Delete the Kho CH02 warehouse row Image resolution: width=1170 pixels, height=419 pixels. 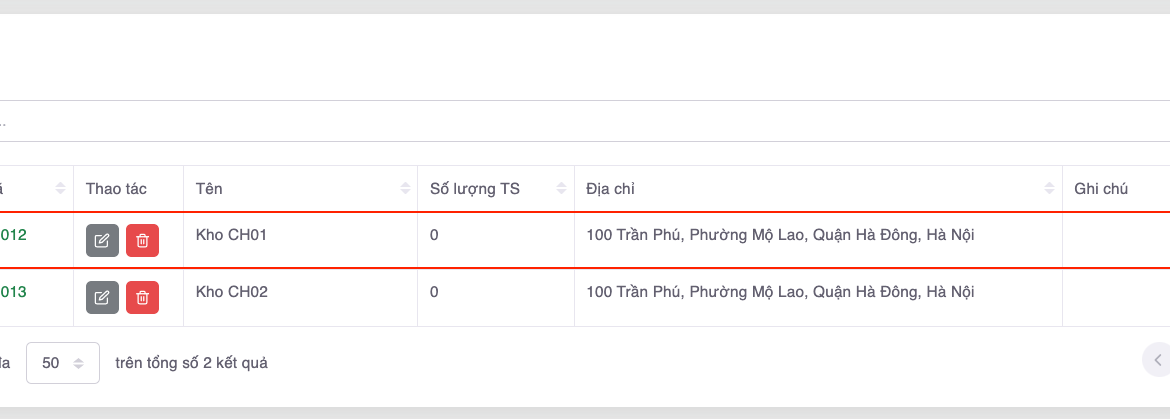142,297
